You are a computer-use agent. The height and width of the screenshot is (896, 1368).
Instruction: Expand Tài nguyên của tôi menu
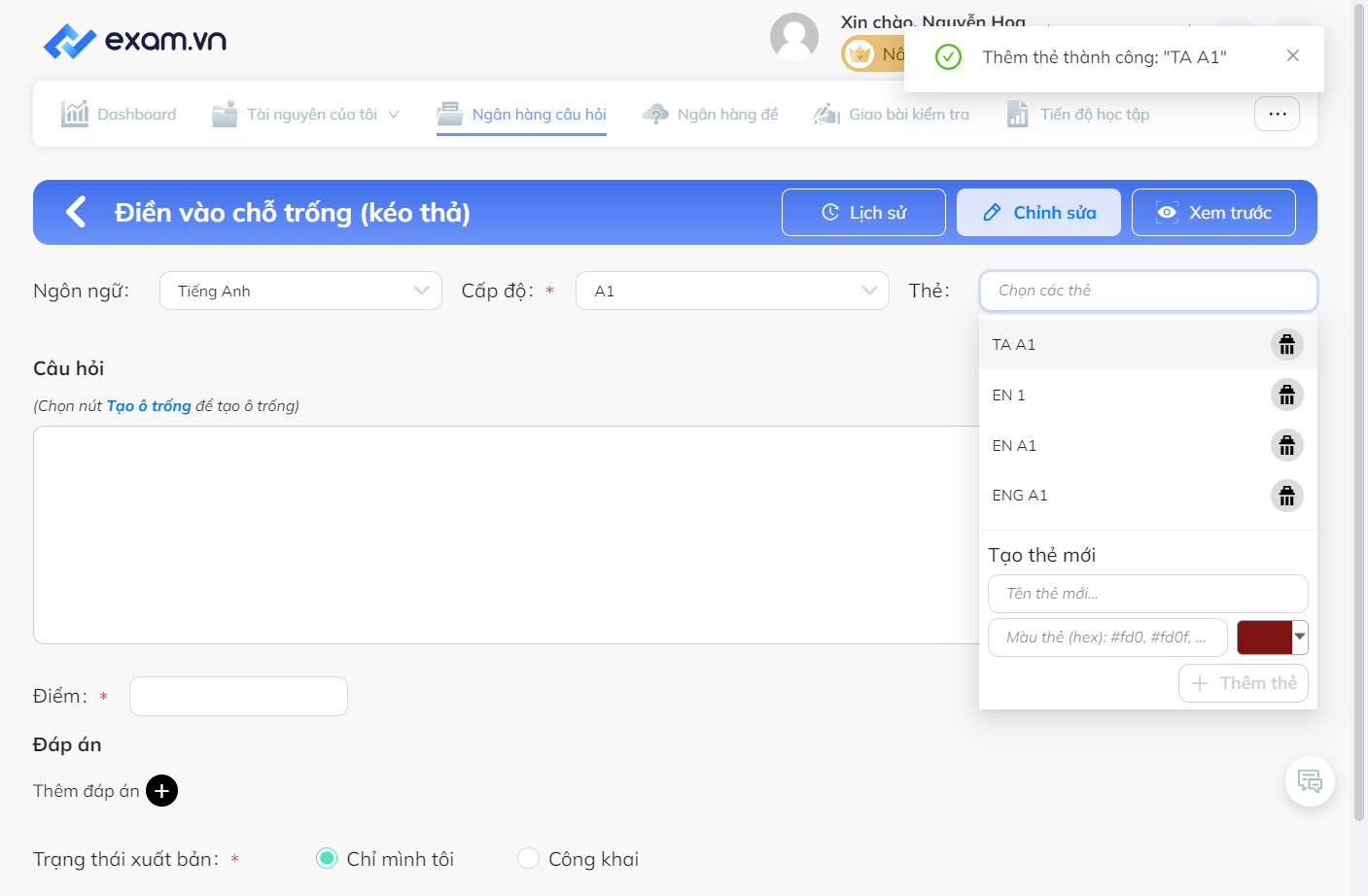[x=305, y=114]
